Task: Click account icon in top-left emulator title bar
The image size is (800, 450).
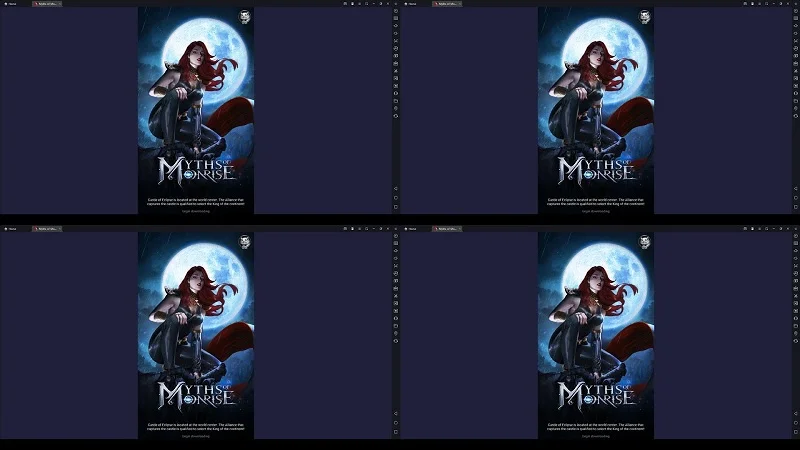Action: click(353, 4)
